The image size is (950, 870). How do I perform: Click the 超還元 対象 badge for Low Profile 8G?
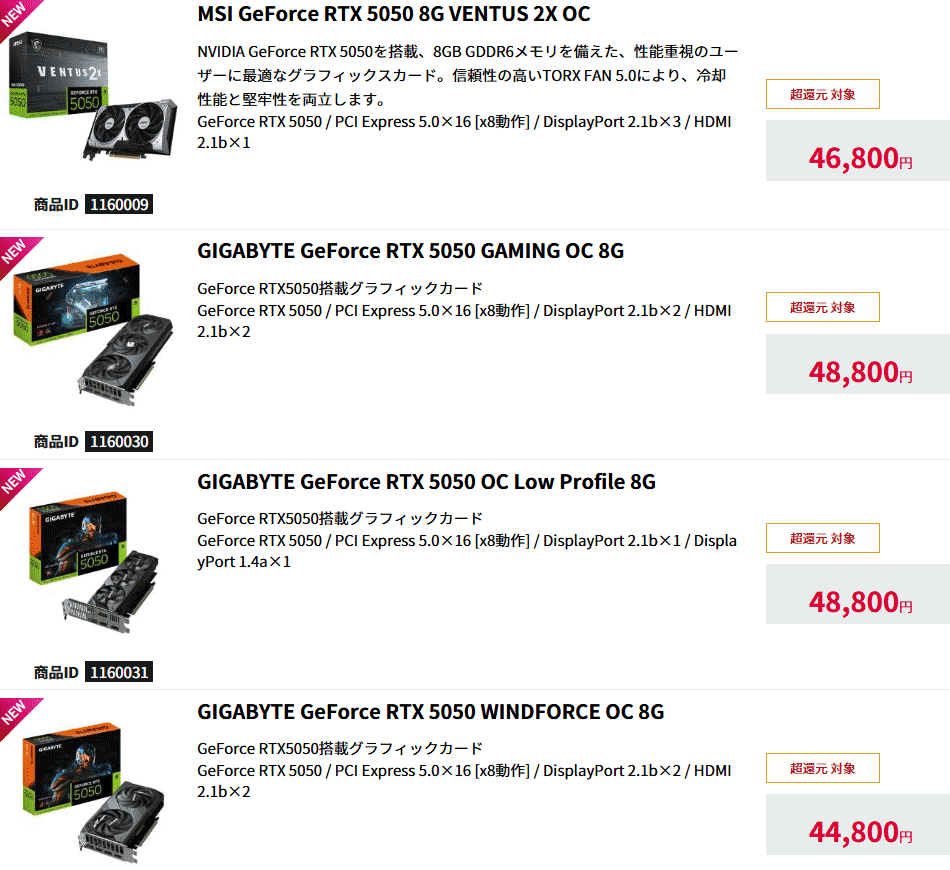pyautogui.click(x=822, y=538)
